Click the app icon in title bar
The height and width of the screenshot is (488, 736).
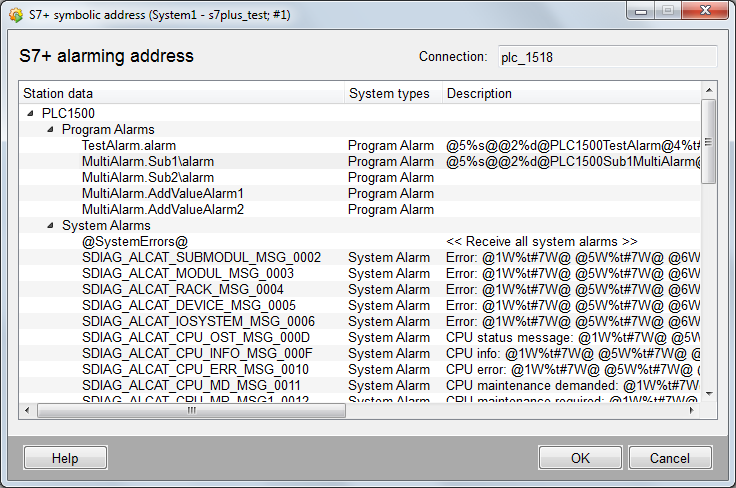click(x=15, y=15)
